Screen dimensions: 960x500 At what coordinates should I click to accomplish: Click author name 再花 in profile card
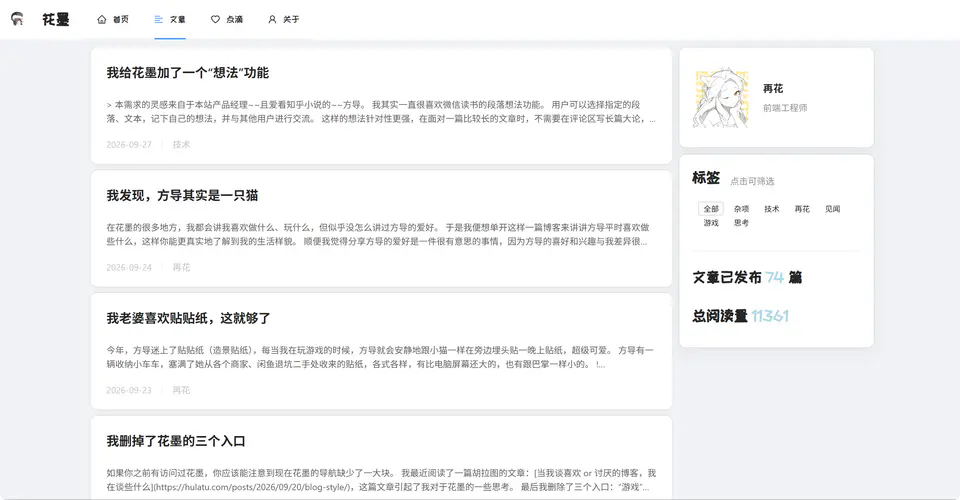pyautogui.click(x=773, y=89)
